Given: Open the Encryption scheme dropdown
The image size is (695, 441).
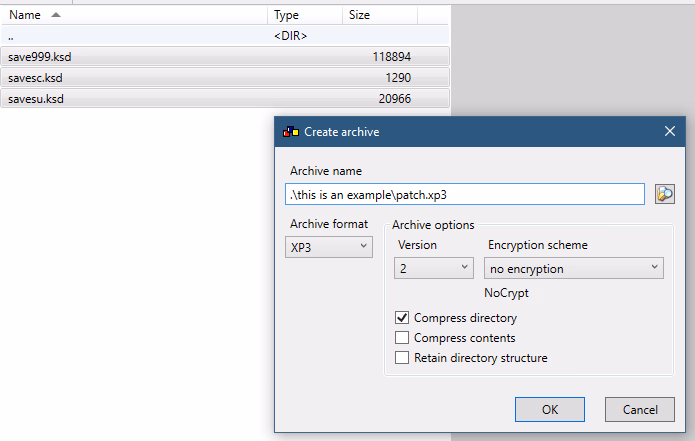Looking at the screenshot, I should pos(574,268).
